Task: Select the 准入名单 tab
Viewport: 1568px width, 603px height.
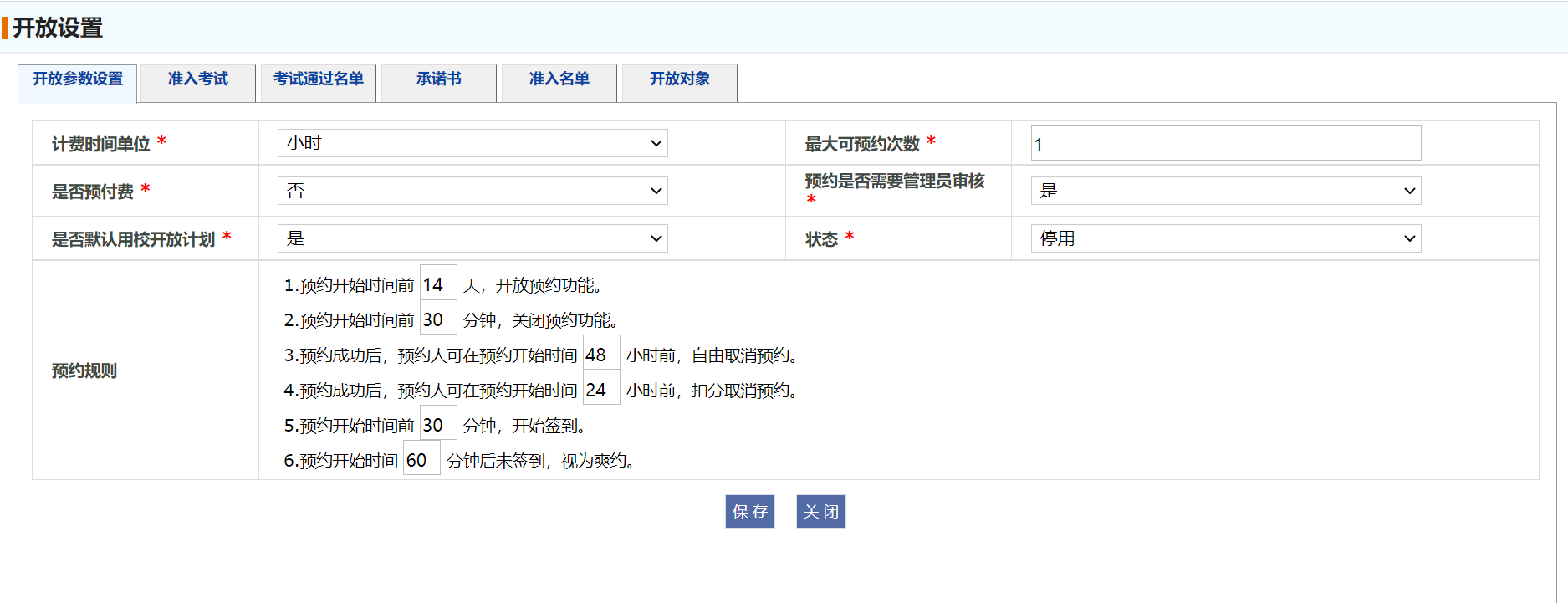Action: [x=559, y=79]
